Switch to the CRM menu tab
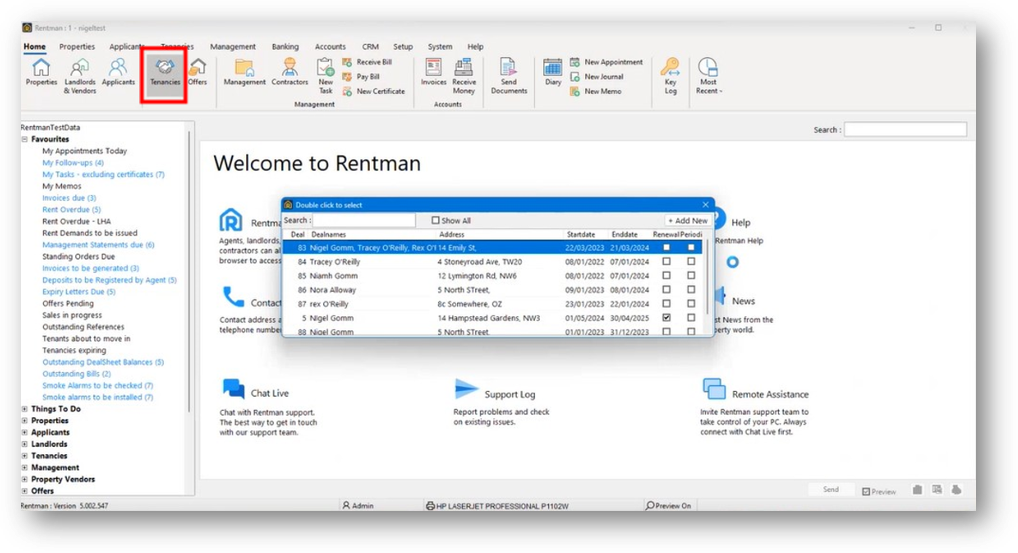Image resolution: width=1018 pixels, height=553 pixels. 370,47
